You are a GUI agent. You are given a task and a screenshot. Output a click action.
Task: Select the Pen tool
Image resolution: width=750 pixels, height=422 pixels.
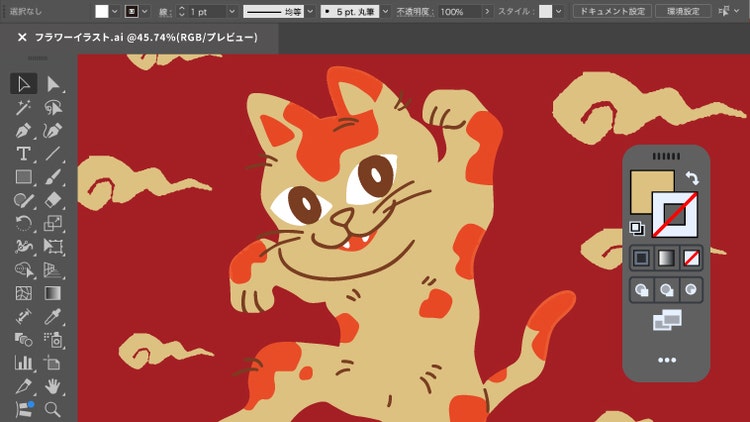click(x=23, y=130)
